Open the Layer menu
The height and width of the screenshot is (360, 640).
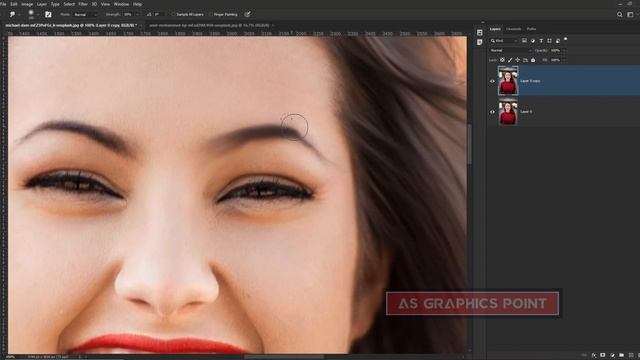42,4
